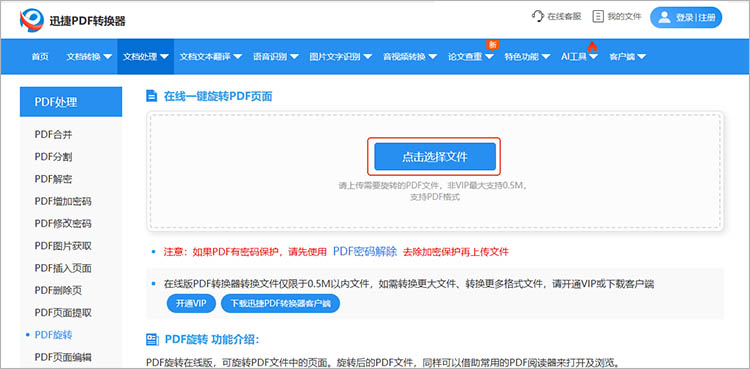Click the dashed file upload drop area
The image size is (750, 369).
pyautogui.click(x=435, y=171)
